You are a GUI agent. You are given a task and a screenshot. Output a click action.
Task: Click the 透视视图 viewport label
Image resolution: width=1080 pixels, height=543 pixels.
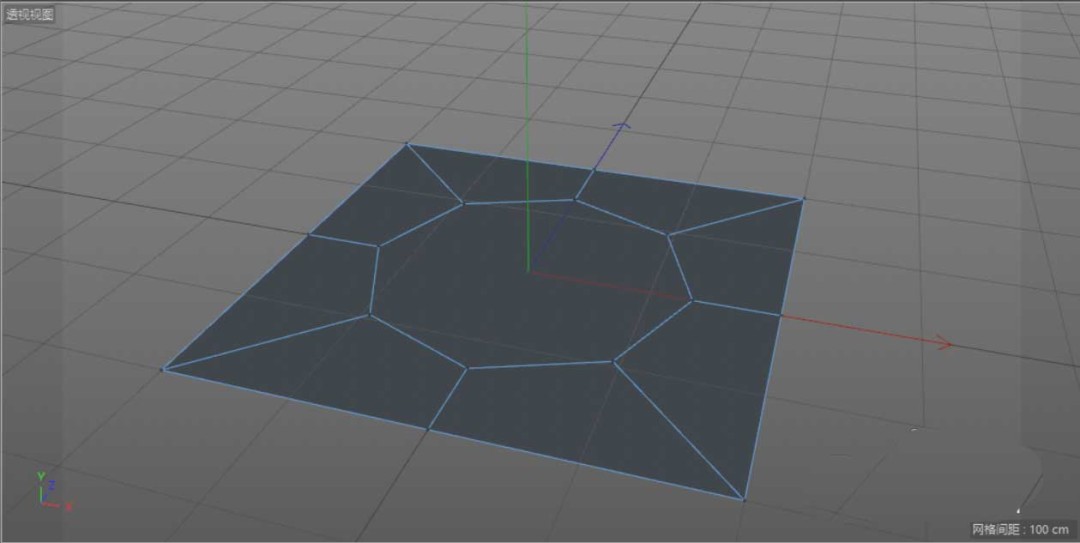[30, 15]
